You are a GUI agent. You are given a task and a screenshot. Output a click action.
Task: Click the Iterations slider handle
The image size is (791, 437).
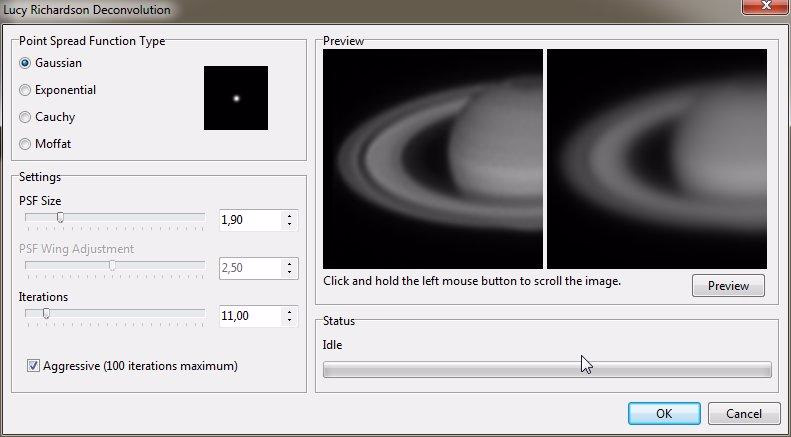coord(46,314)
